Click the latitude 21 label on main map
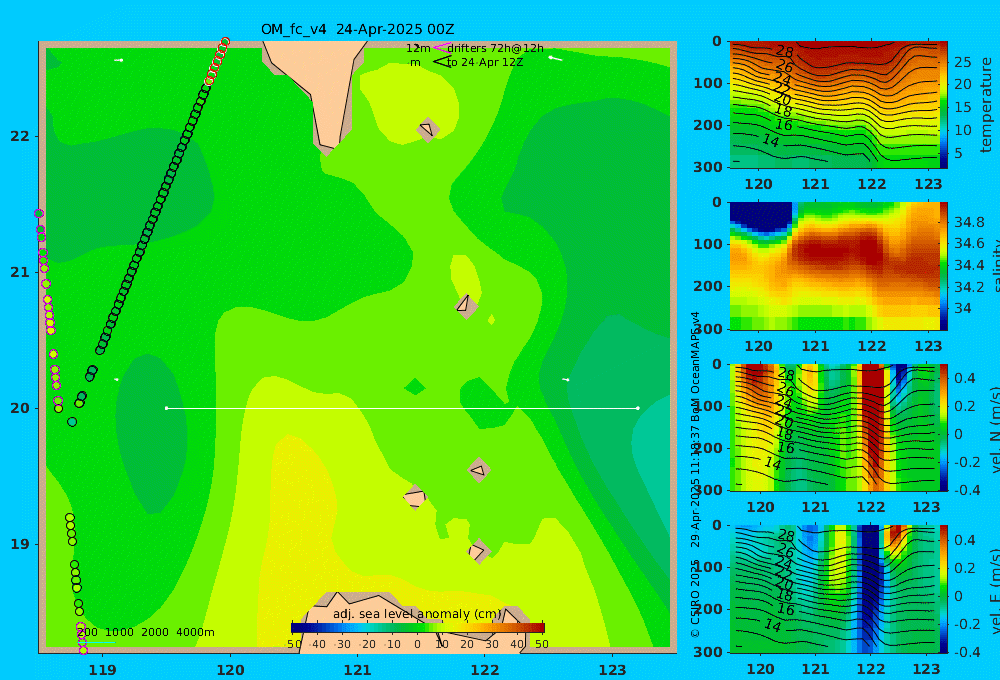This screenshot has width=1000, height=680. [x=20, y=272]
